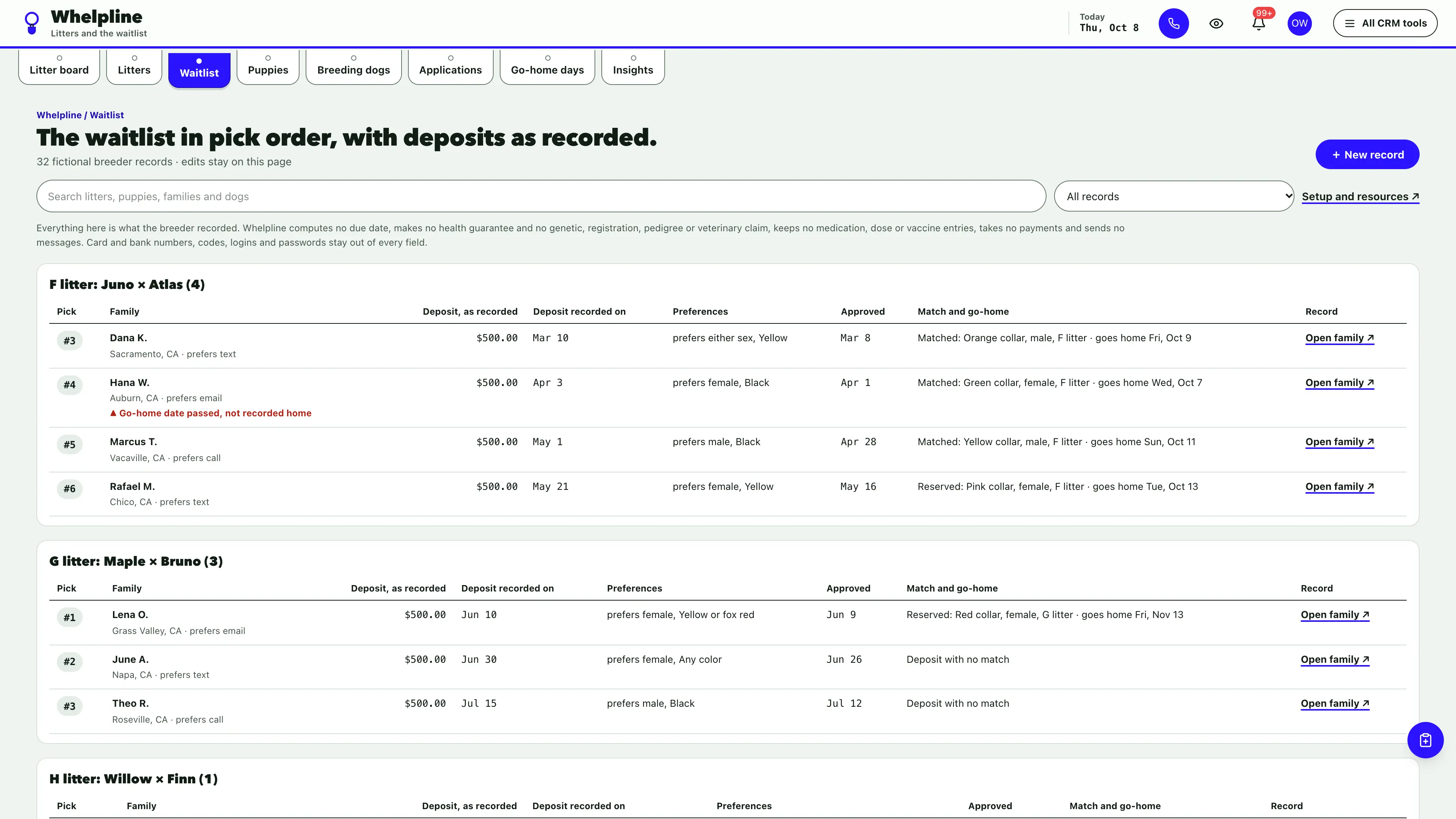Viewport: 1456px width, 819px height.
Task: Toggle the eye visibility icon in header
Action: coord(1216,23)
